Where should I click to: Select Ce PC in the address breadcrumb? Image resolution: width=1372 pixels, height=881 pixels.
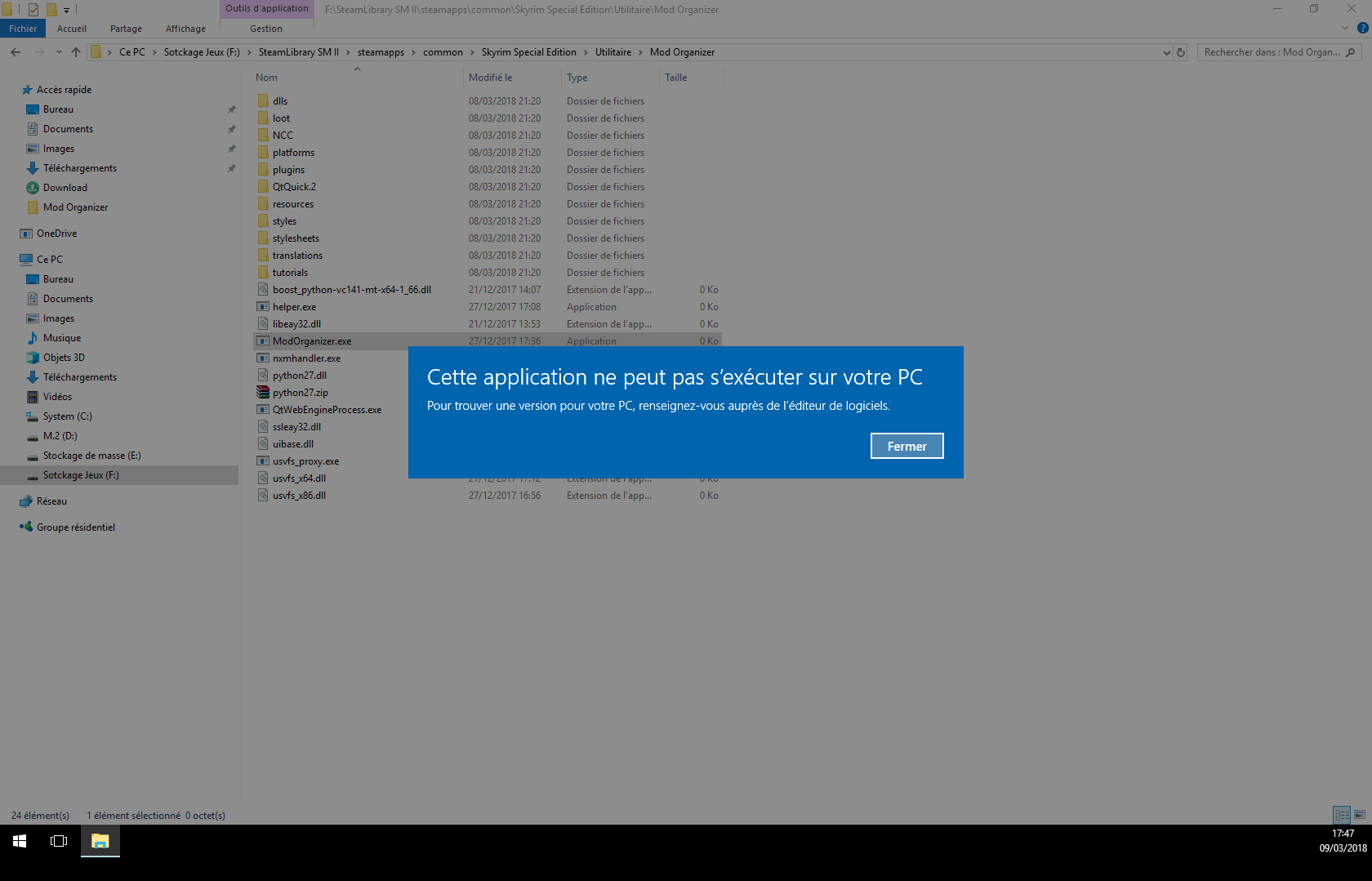tap(131, 52)
